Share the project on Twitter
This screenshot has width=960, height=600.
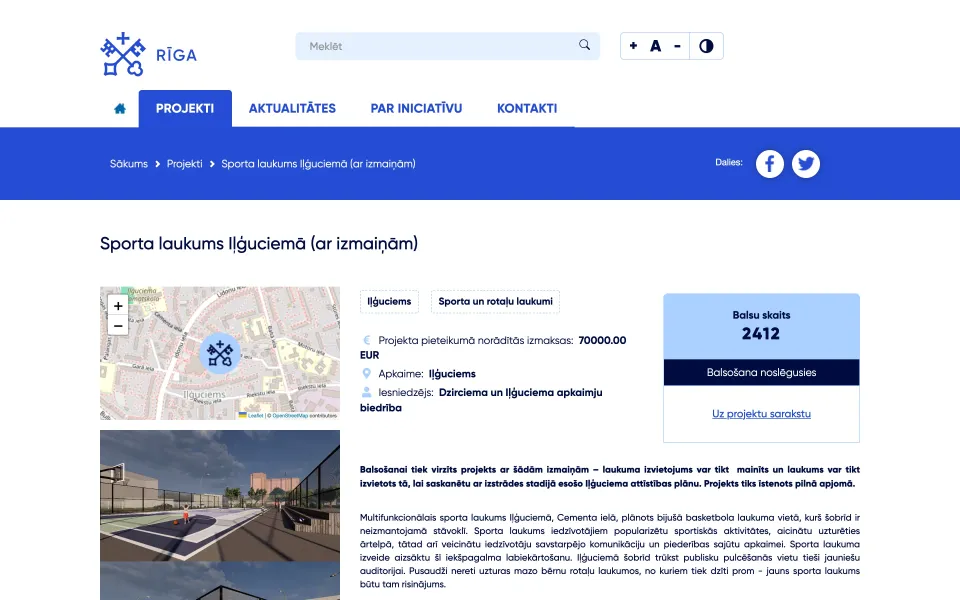(x=806, y=164)
